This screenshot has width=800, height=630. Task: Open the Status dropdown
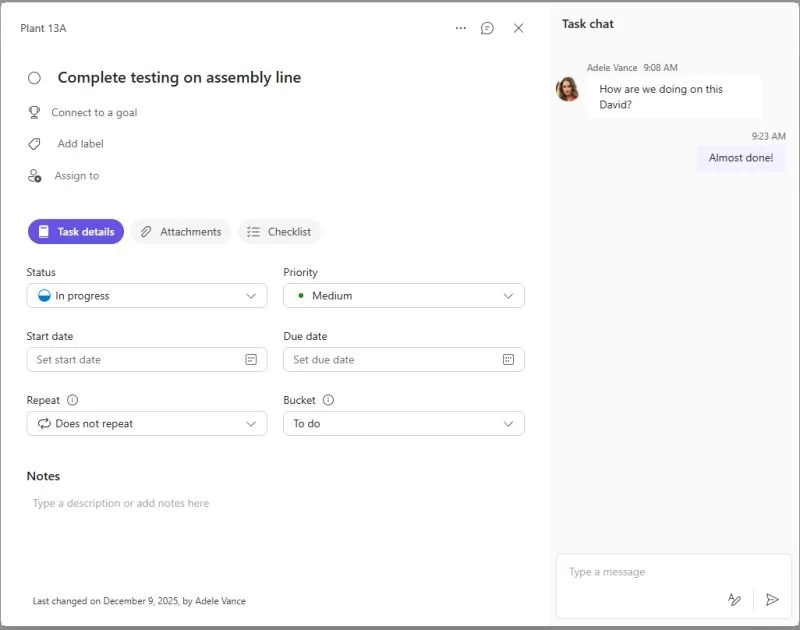(x=146, y=295)
